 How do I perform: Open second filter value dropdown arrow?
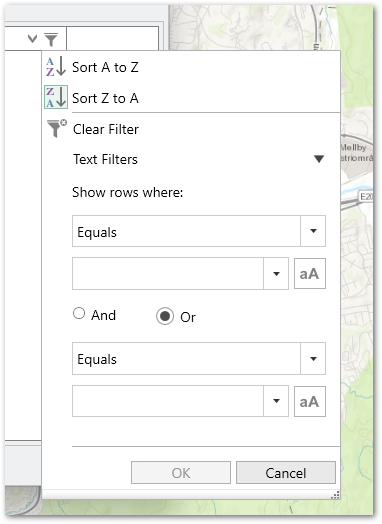tap(276, 401)
